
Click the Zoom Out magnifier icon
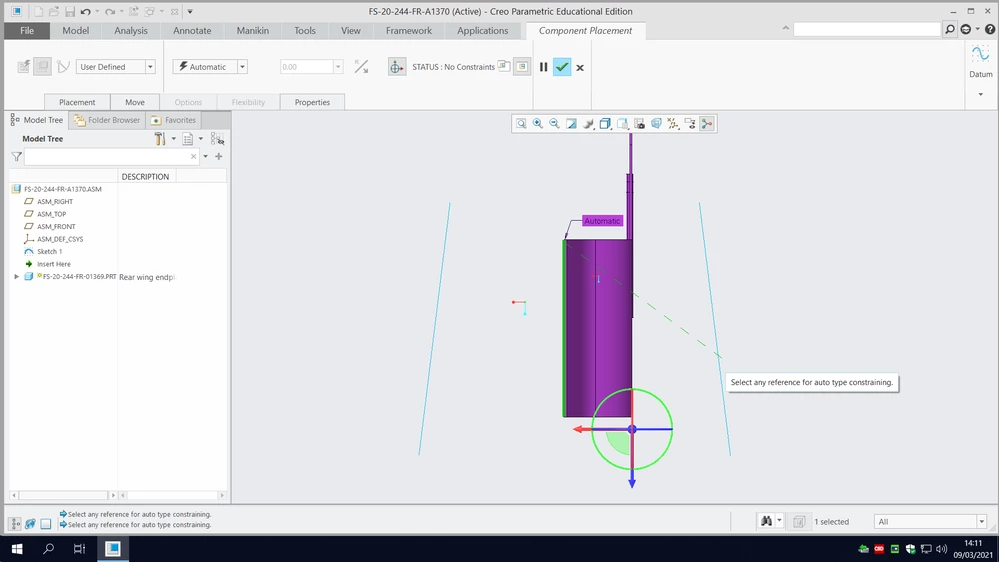[x=554, y=124]
